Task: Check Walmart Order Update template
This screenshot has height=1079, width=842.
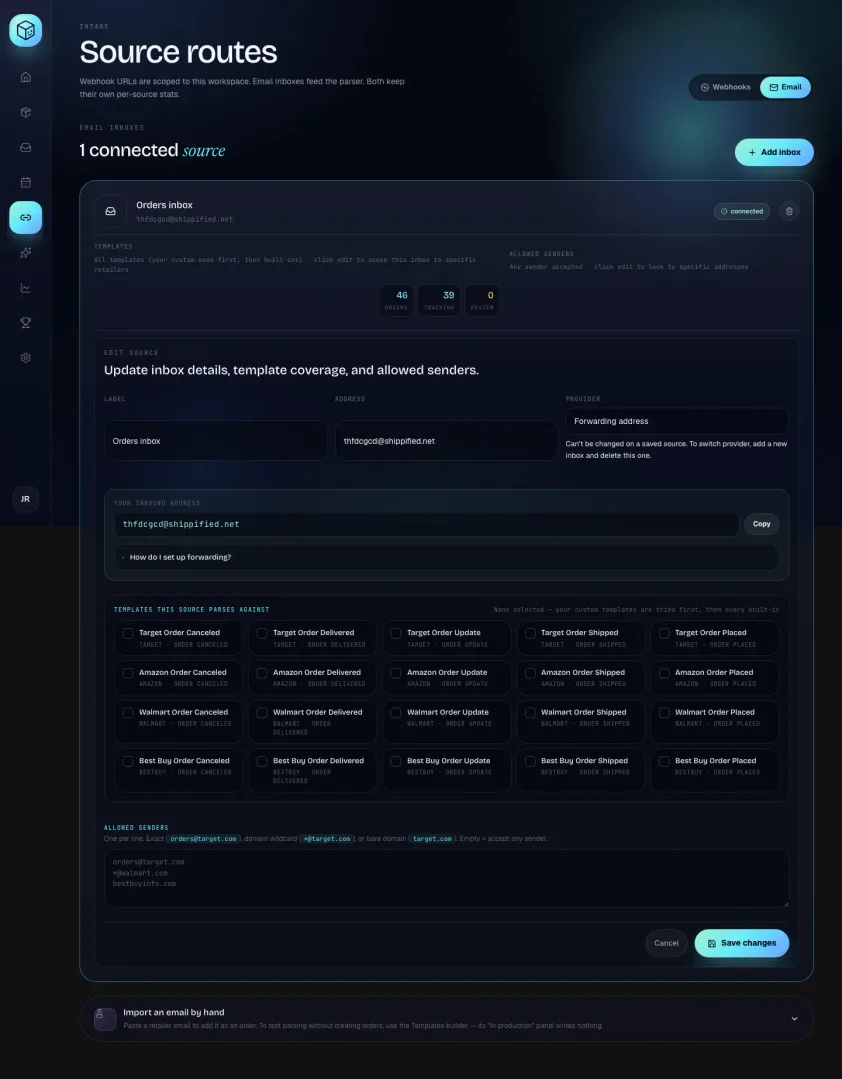Action: point(396,713)
